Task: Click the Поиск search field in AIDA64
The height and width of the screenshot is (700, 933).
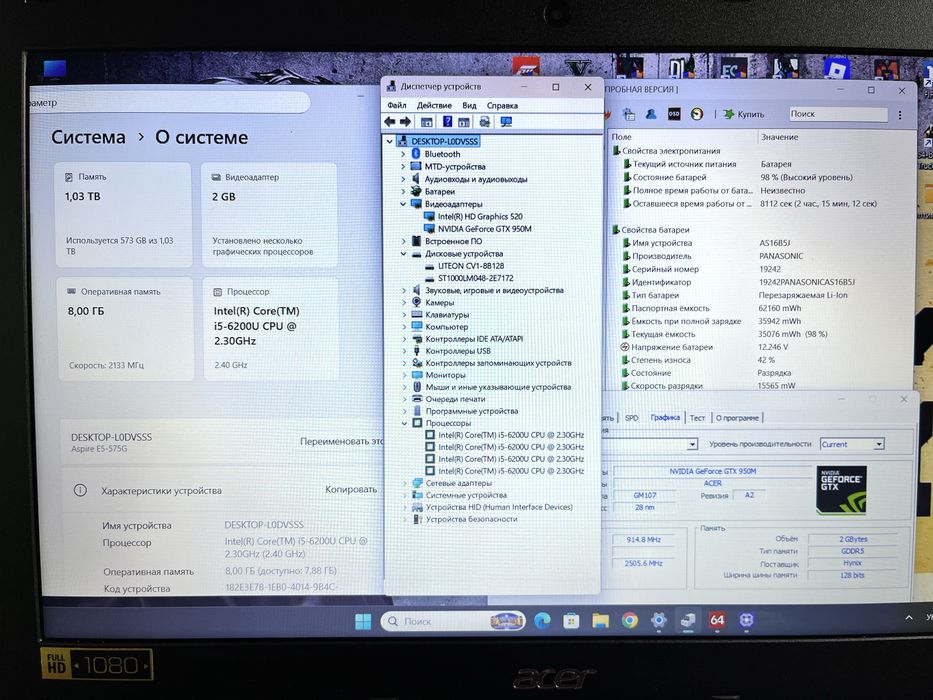Action: coord(838,114)
